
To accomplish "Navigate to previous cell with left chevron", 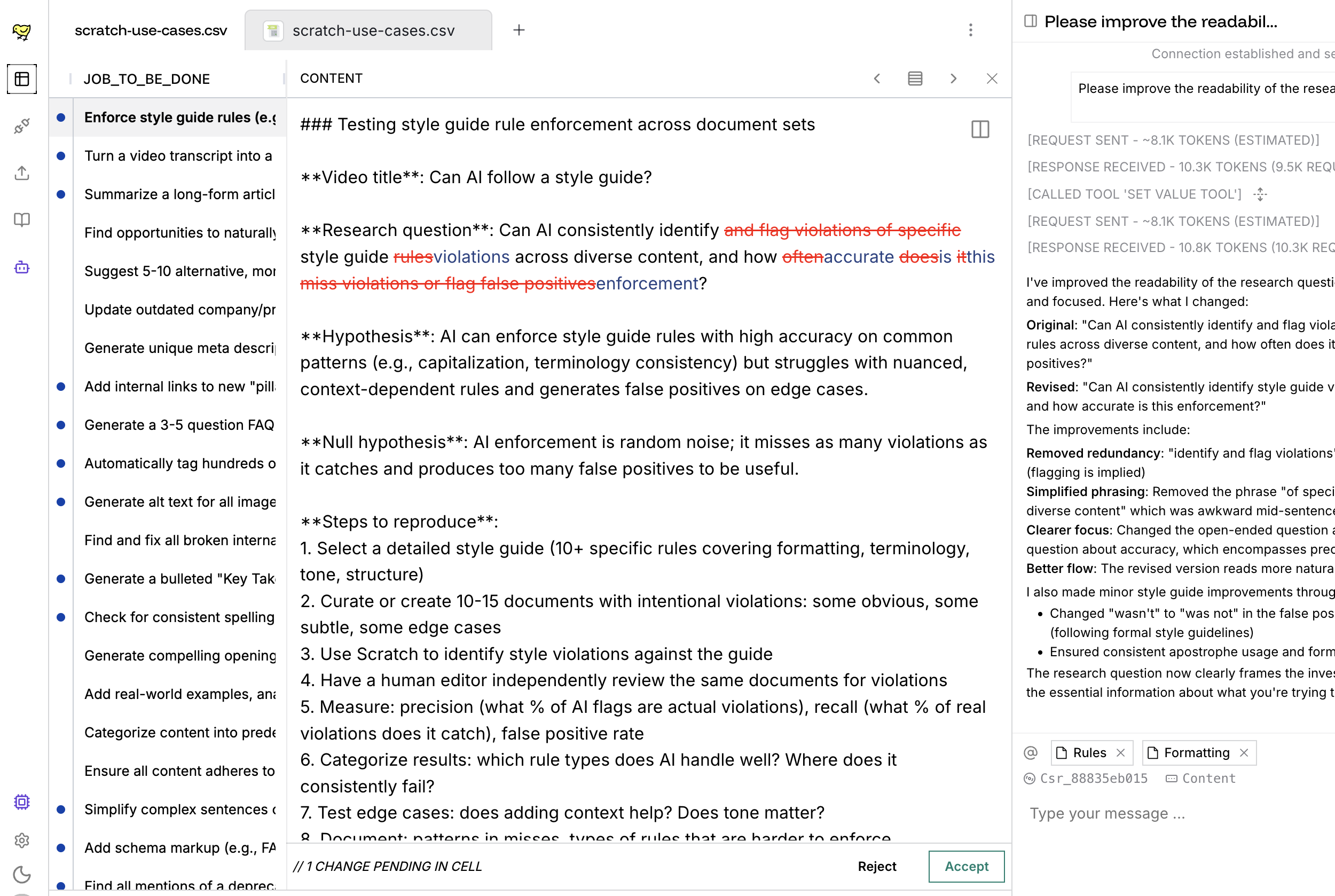I will tap(877, 79).
